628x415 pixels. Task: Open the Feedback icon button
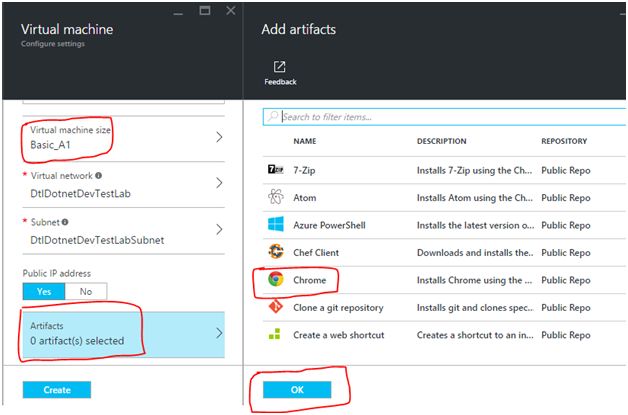[x=280, y=67]
